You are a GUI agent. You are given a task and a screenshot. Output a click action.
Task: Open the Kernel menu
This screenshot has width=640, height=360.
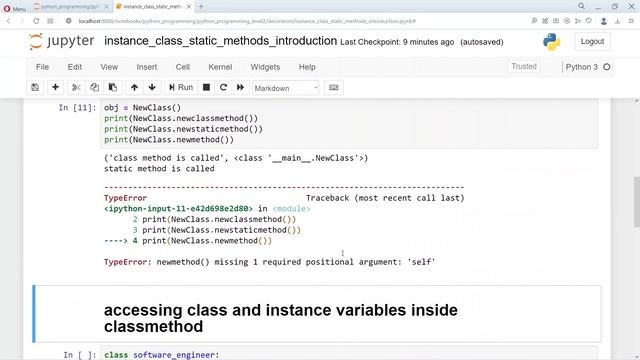pyautogui.click(x=220, y=67)
